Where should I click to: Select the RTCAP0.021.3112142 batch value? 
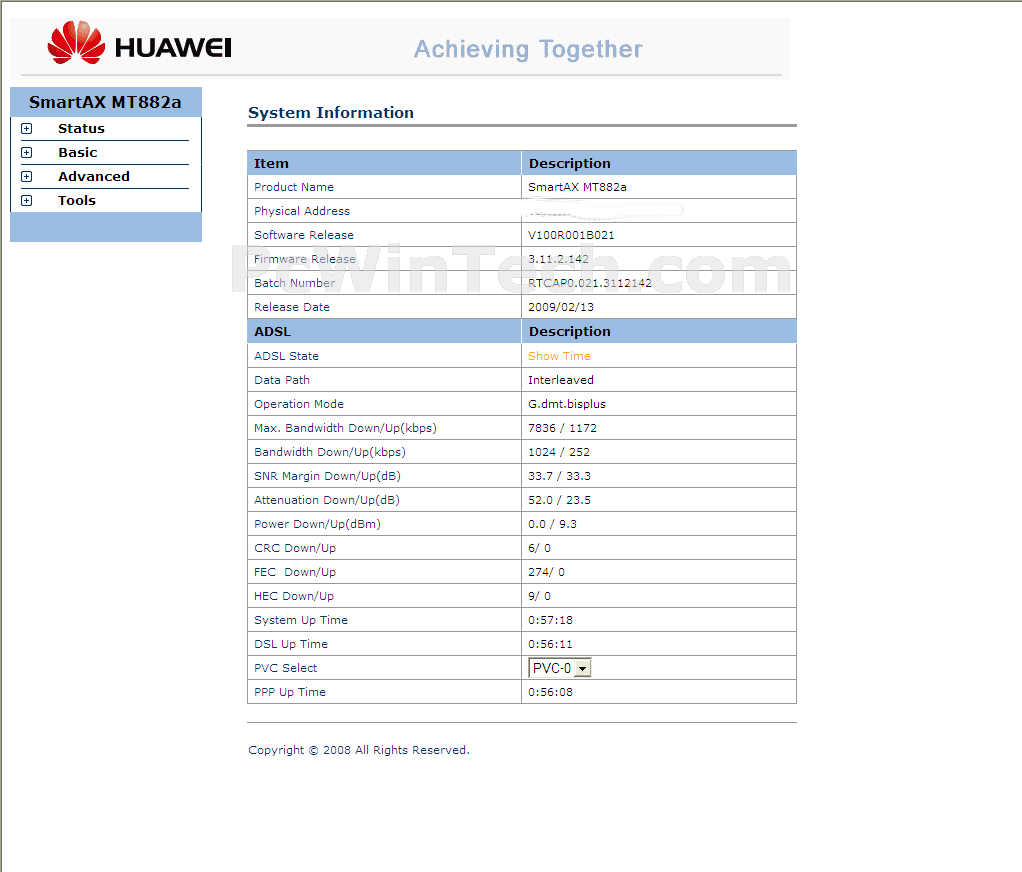[590, 283]
